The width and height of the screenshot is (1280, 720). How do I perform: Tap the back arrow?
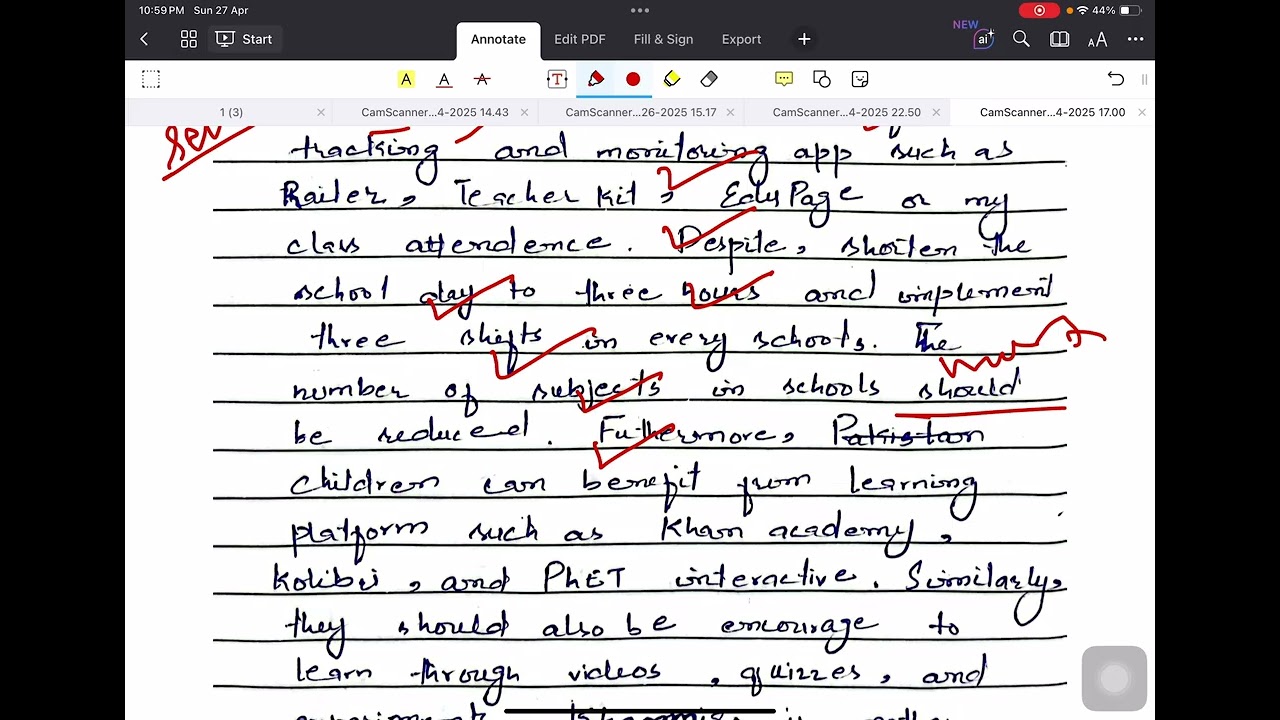(x=144, y=39)
